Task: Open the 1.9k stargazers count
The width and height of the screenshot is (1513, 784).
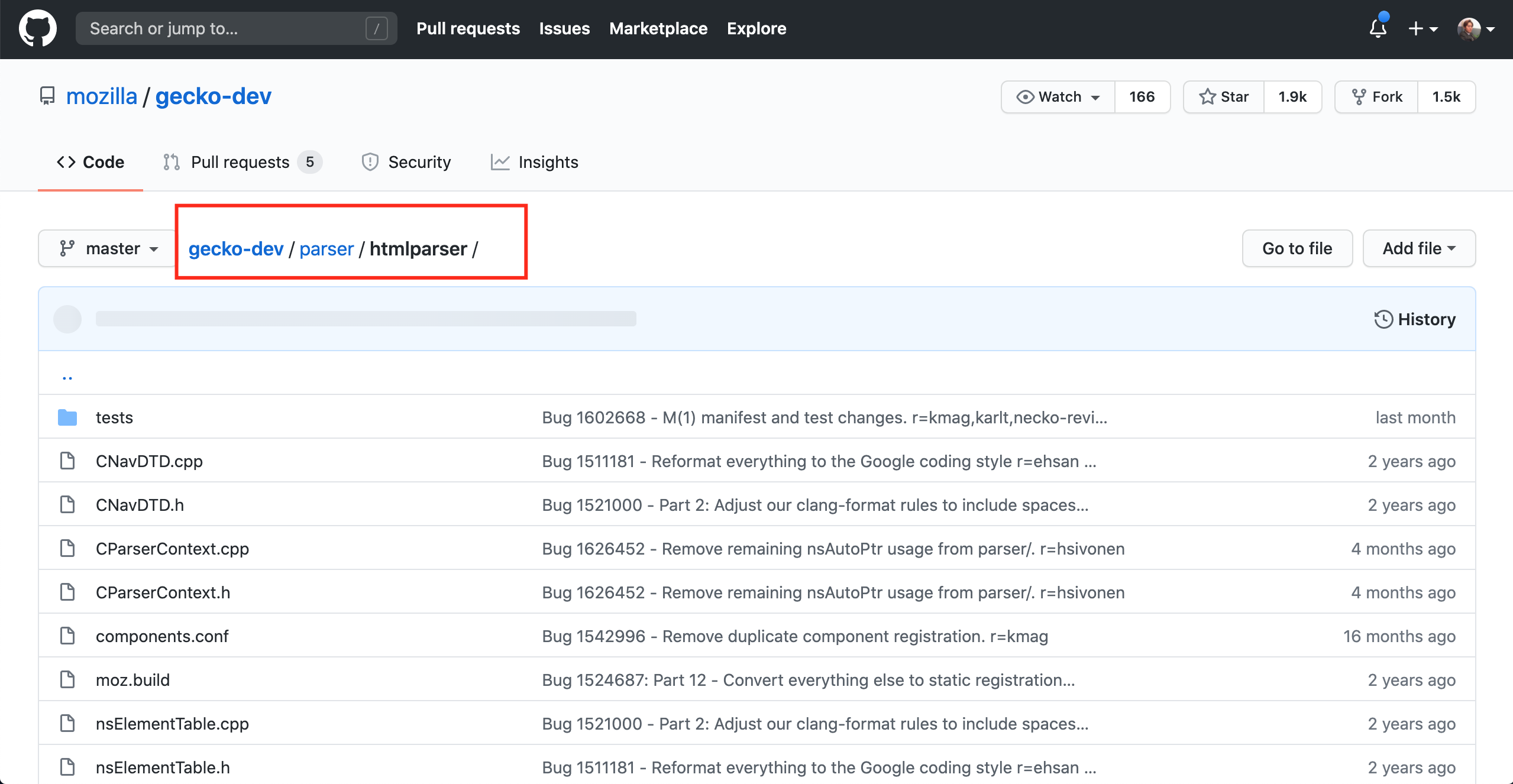Action: pos(1292,96)
